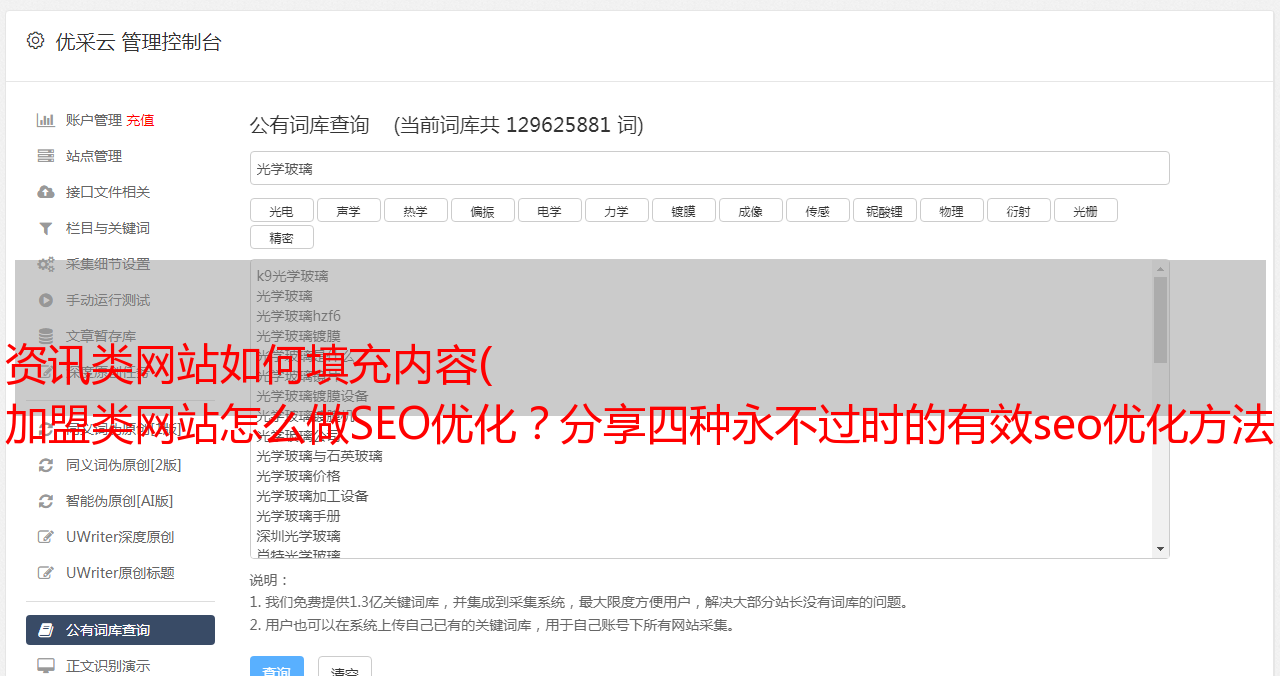Click the results list scrollbar down arrow
The image size is (1280, 676).
click(1161, 549)
